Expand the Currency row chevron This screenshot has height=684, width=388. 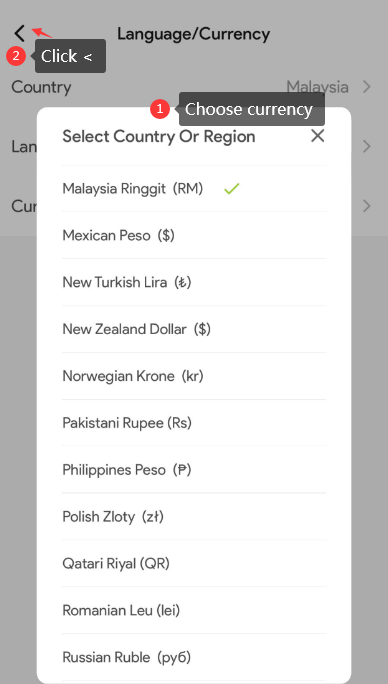coord(367,205)
